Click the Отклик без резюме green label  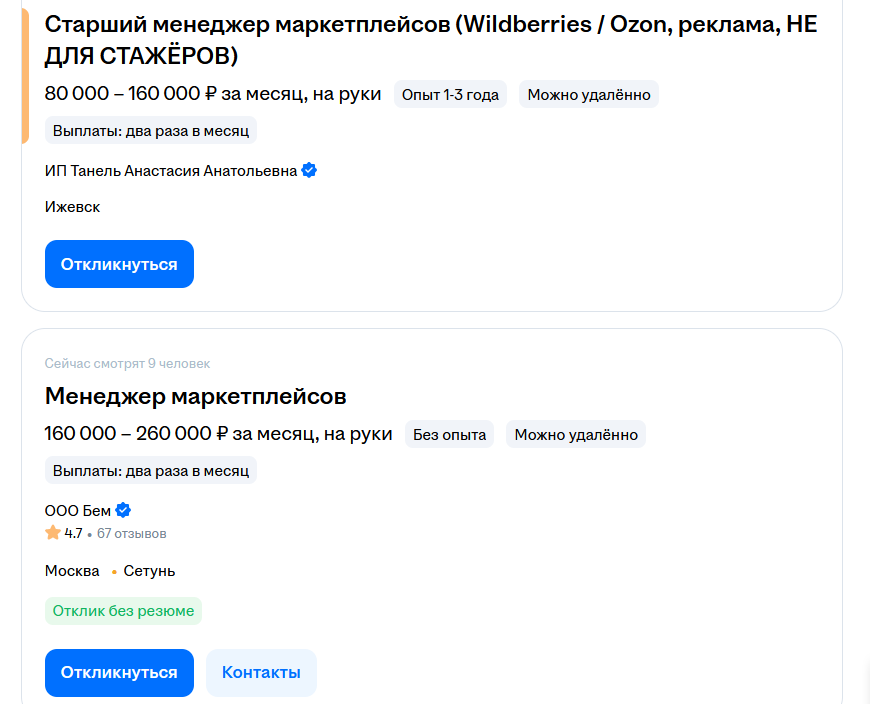(123, 610)
